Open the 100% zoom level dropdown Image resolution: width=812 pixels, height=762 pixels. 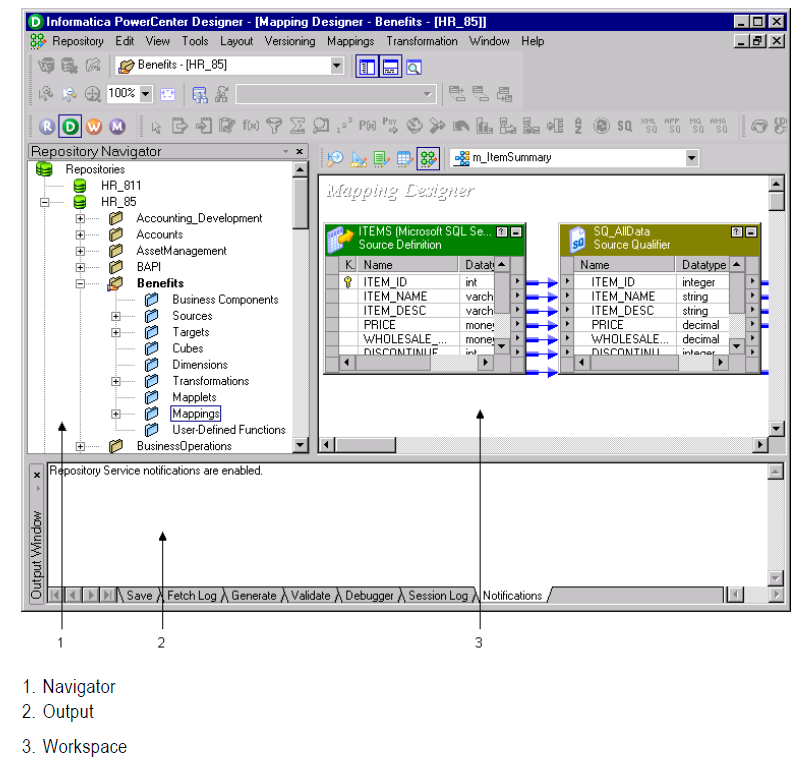146,94
